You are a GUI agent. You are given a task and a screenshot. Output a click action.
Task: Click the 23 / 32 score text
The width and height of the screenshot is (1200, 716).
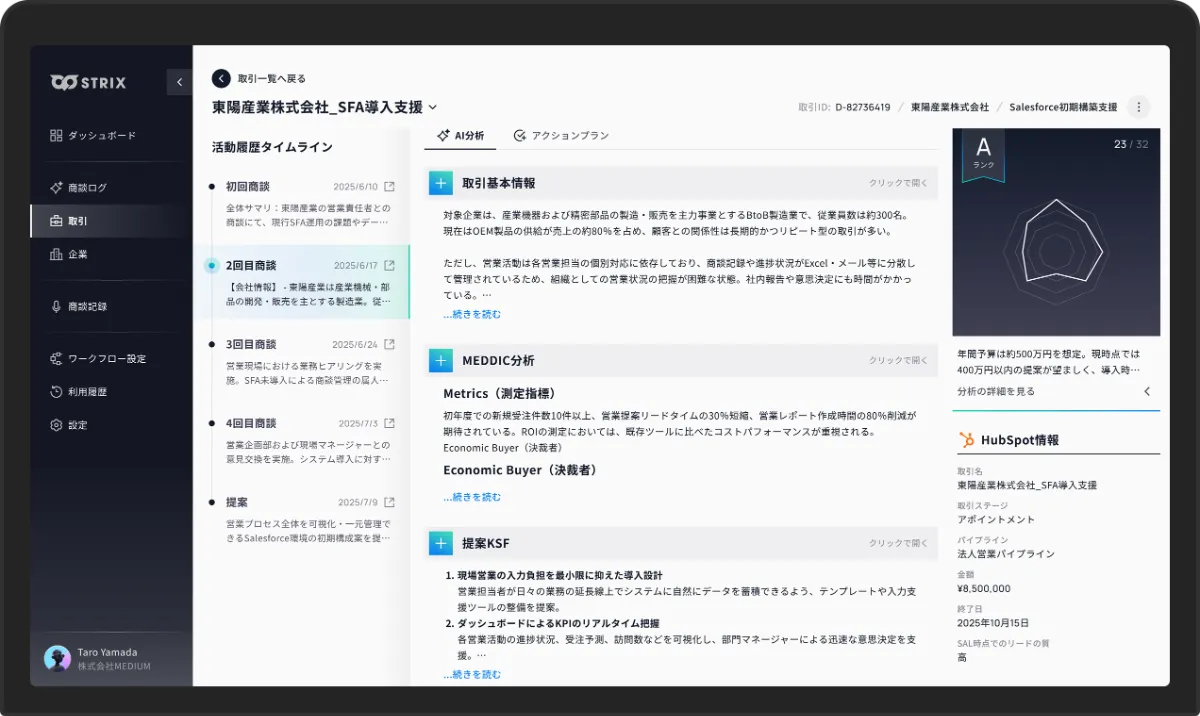(x=1131, y=145)
